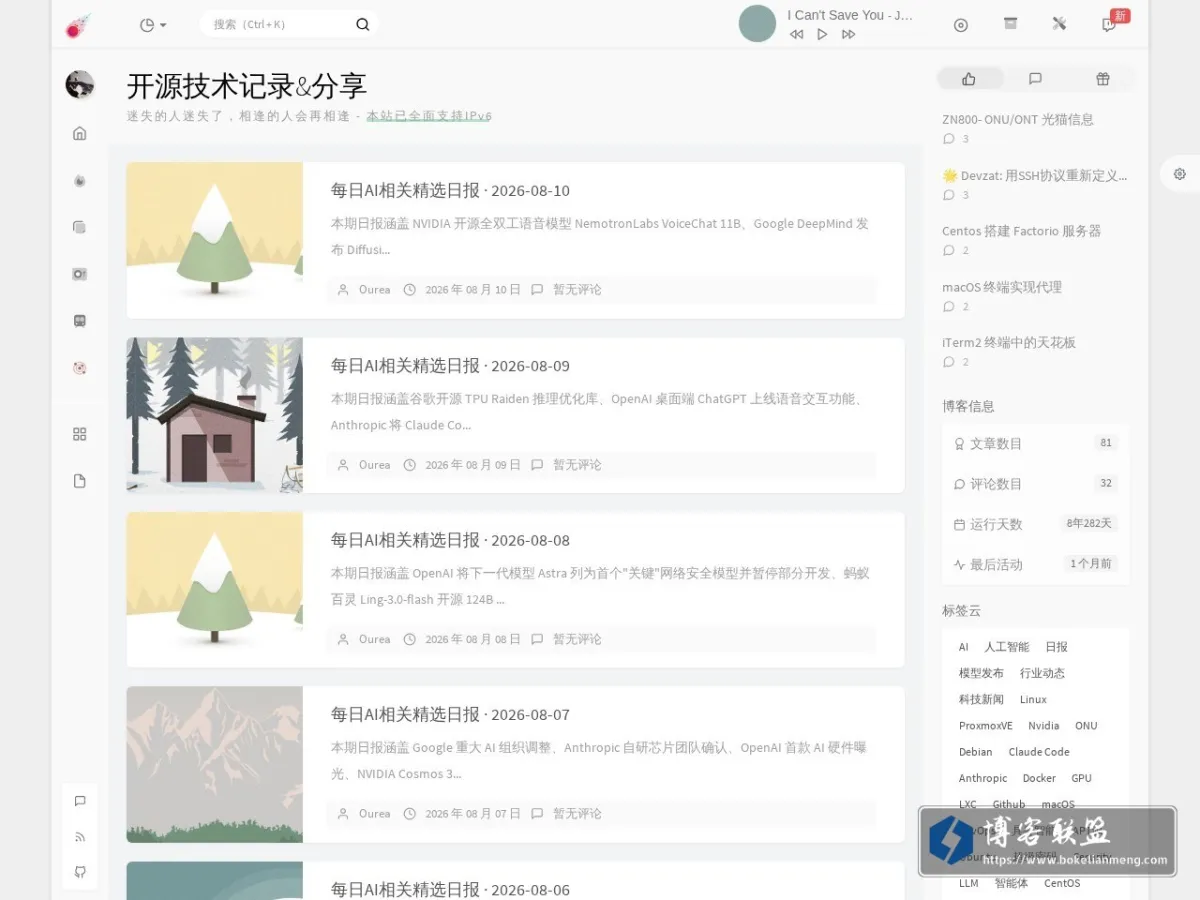Switch to the comments bubble tab
Viewport: 1200px width, 900px height.
click(1035, 79)
